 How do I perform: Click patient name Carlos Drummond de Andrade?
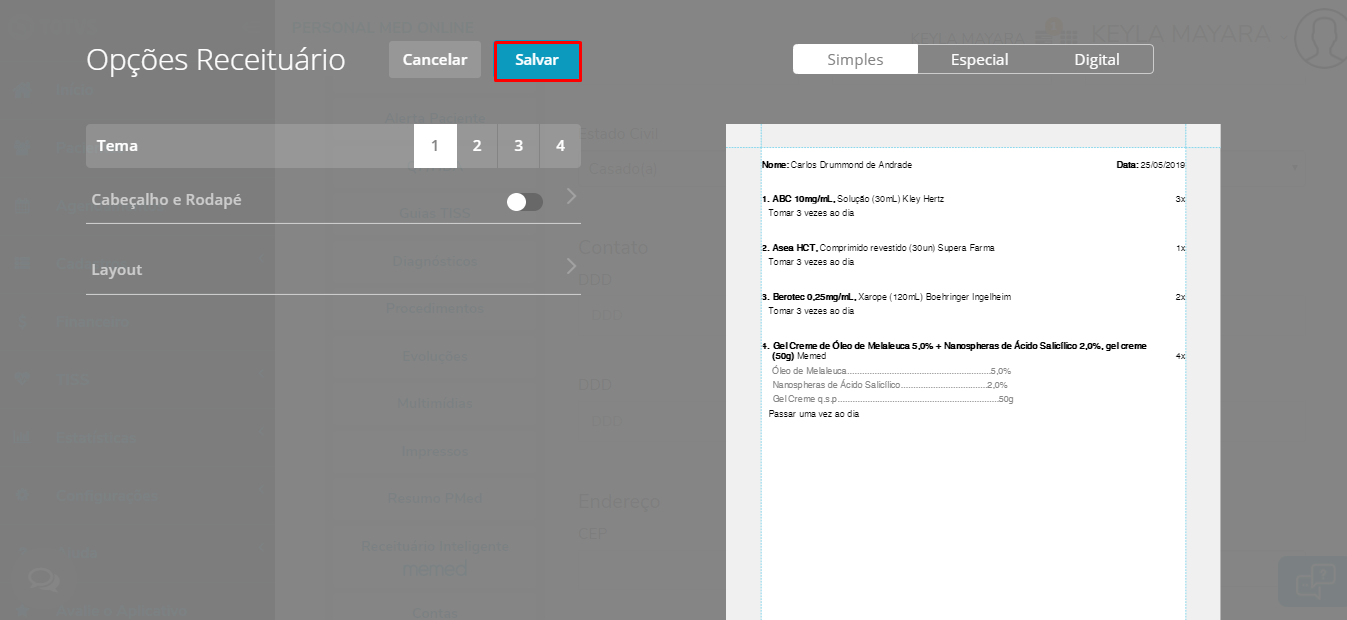851,165
